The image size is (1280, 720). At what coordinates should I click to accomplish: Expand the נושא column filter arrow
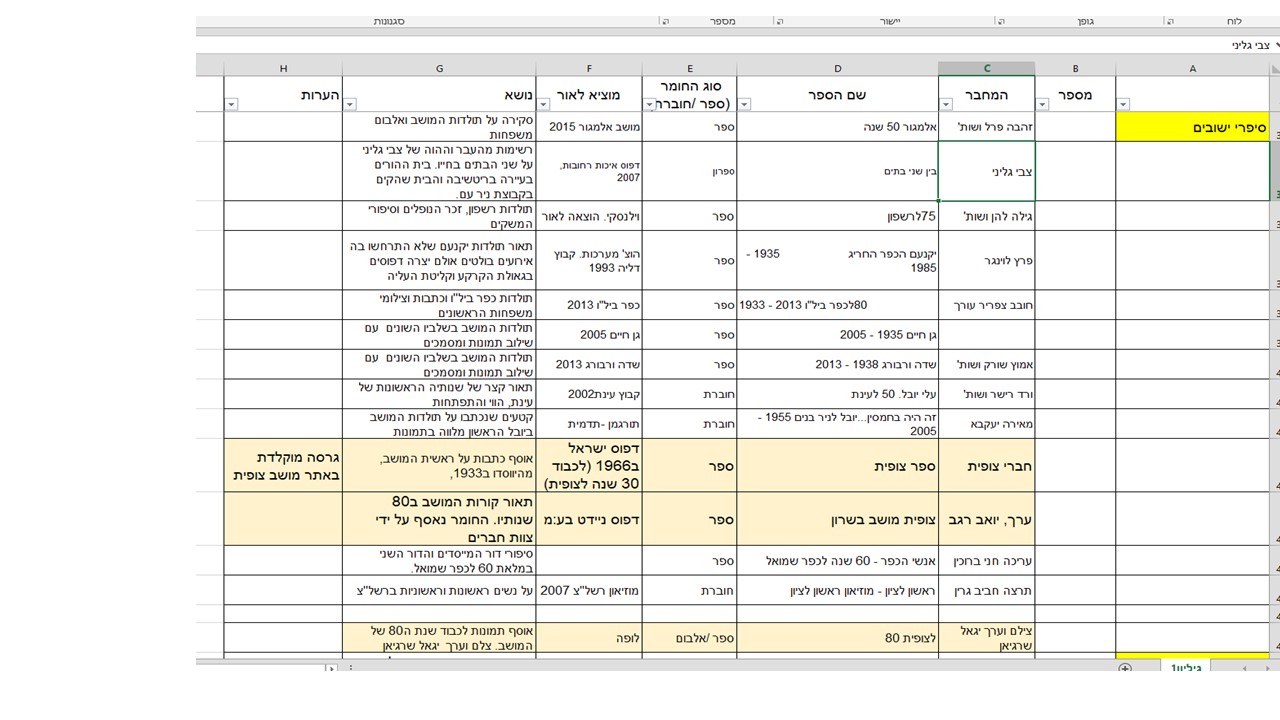[x=350, y=104]
